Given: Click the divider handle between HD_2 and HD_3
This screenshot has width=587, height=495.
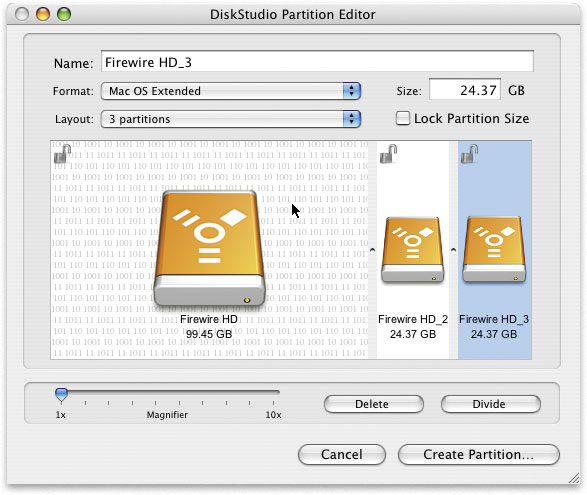Looking at the screenshot, I should [453, 250].
